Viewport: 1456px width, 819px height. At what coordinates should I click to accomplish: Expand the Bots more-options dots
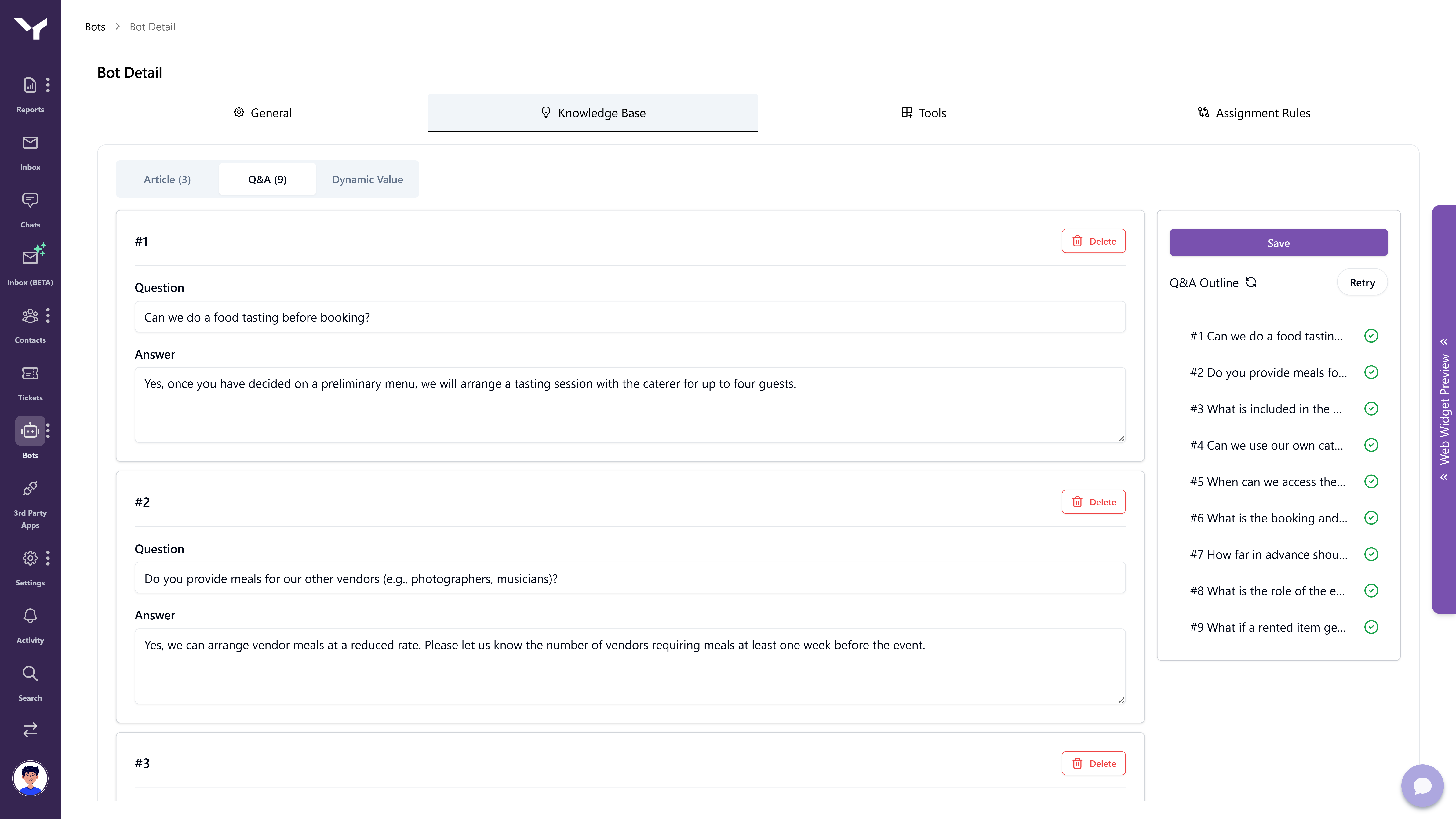[48, 431]
